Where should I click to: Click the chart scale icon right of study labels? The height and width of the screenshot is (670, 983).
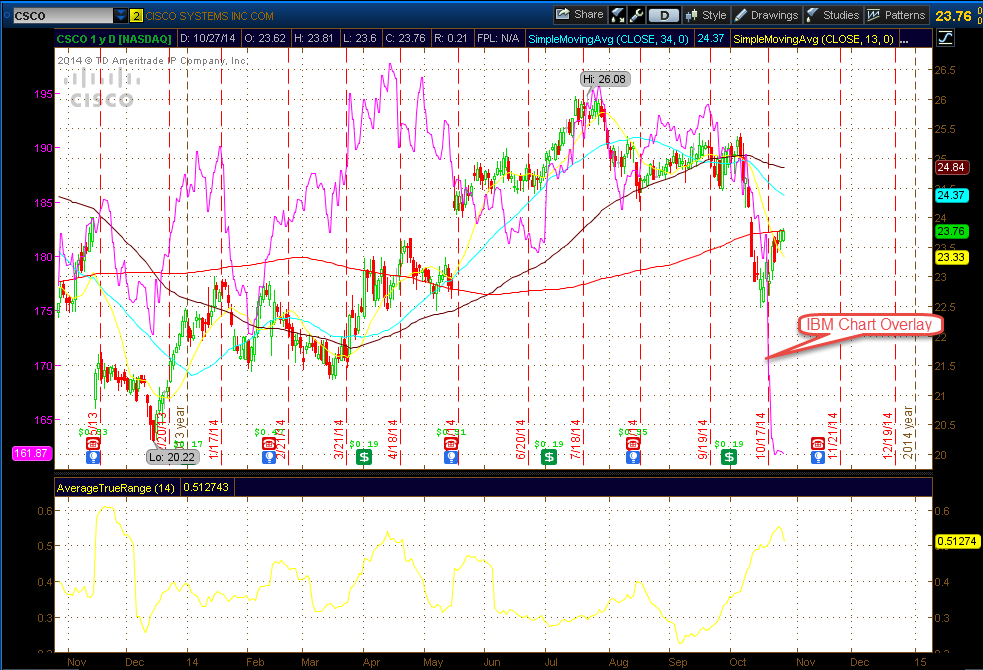point(945,38)
